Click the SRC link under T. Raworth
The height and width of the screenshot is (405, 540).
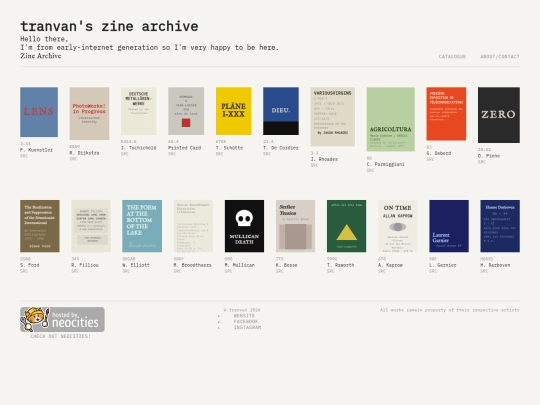(x=331, y=271)
